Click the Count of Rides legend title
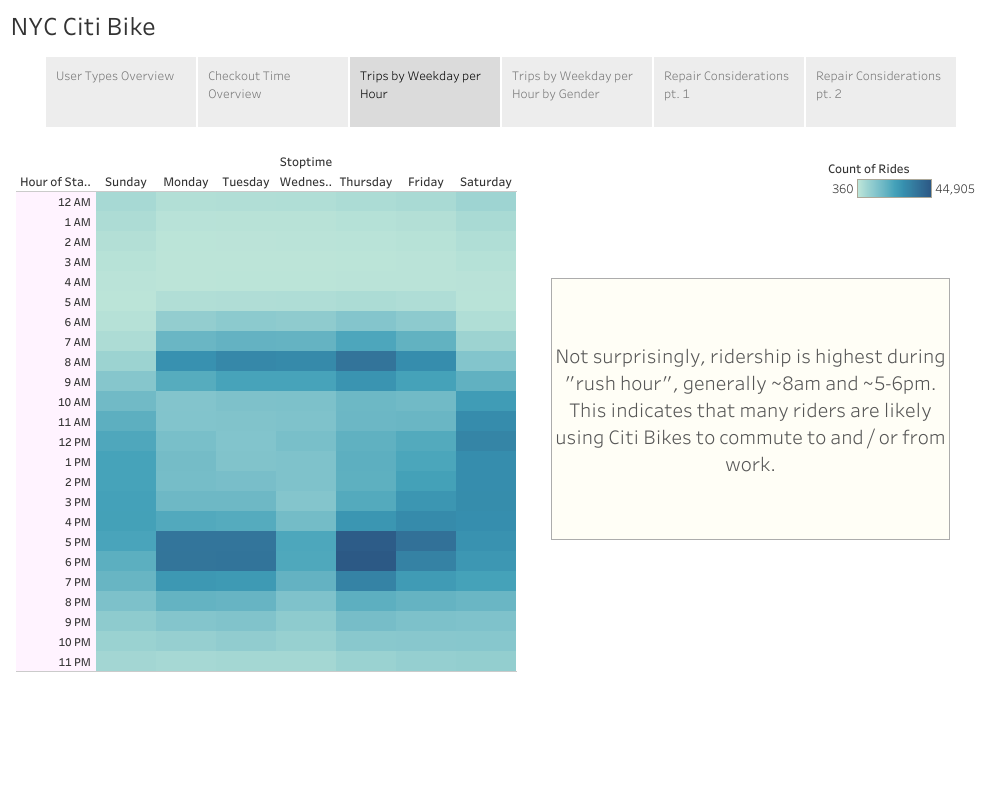 coord(868,169)
